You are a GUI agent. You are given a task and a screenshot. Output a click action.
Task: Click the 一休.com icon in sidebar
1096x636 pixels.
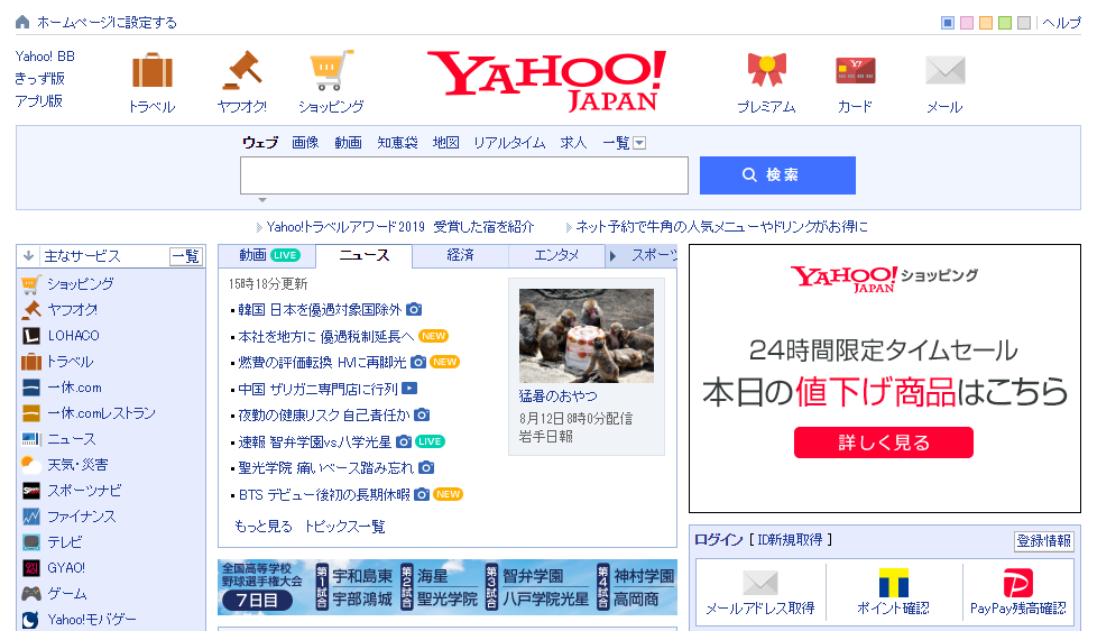(x=31, y=387)
